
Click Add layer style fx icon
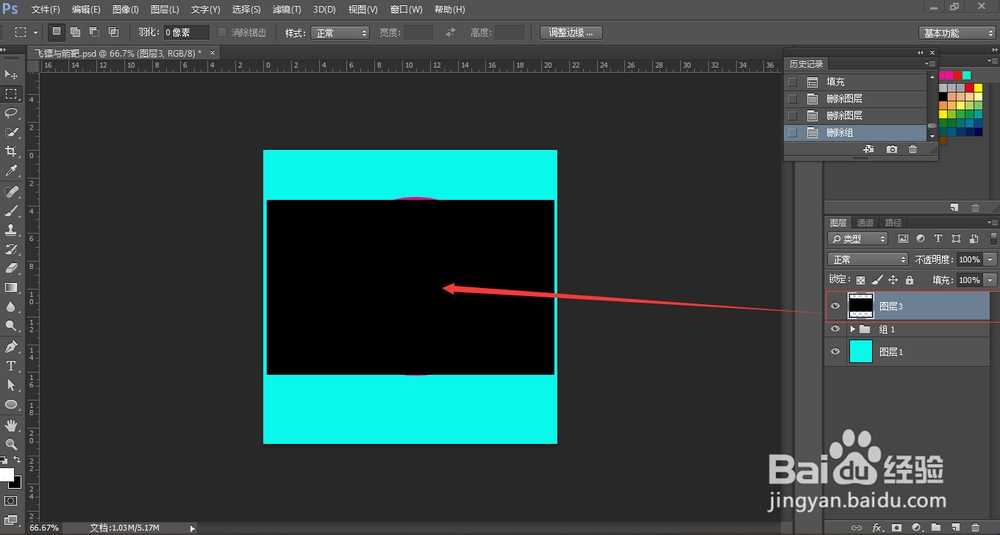click(x=878, y=527)
